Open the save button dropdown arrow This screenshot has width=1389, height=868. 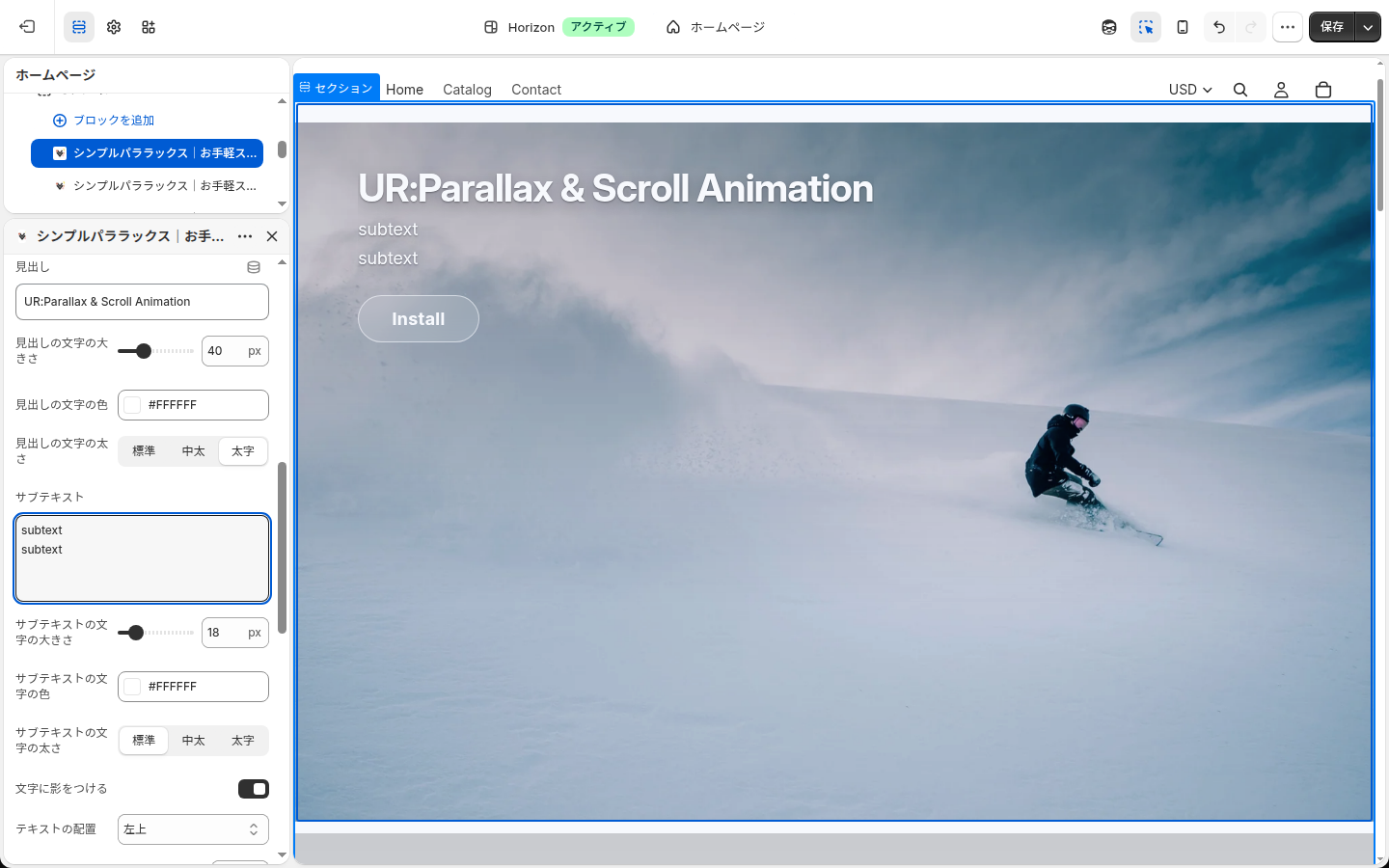tap(1368, 27)
